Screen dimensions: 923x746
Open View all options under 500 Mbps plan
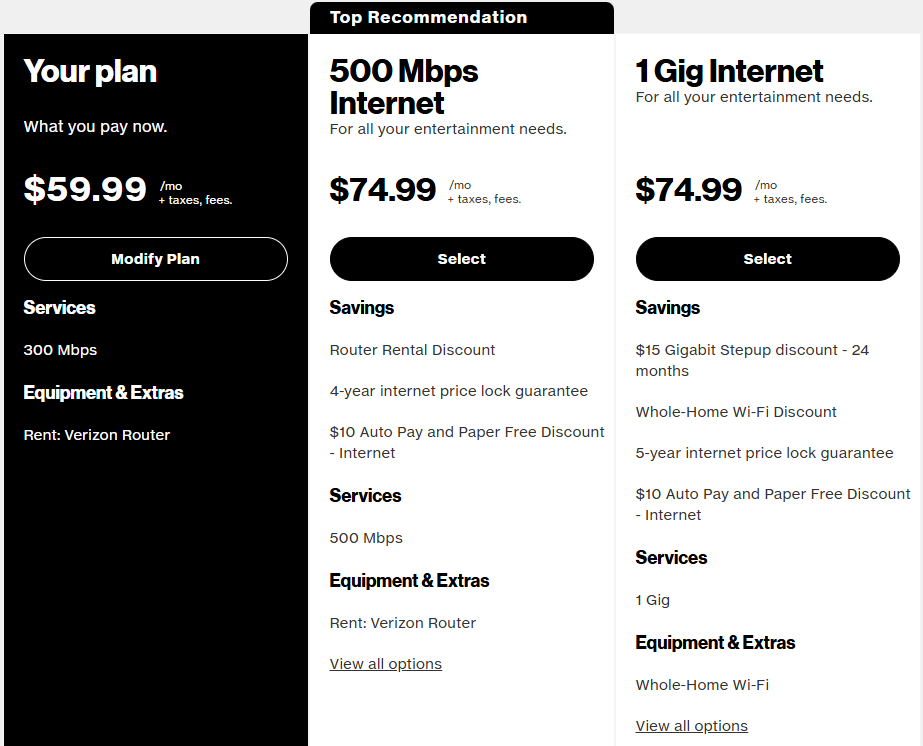(x=385, y=664)
